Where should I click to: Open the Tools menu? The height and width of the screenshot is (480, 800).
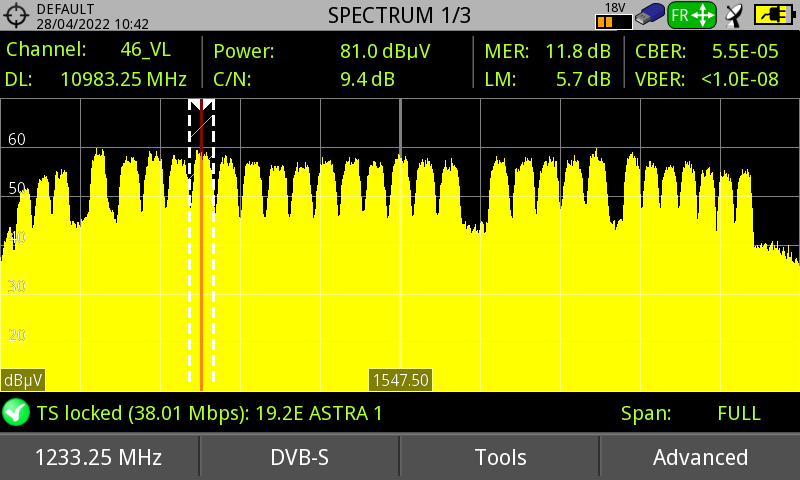[500, 457]
